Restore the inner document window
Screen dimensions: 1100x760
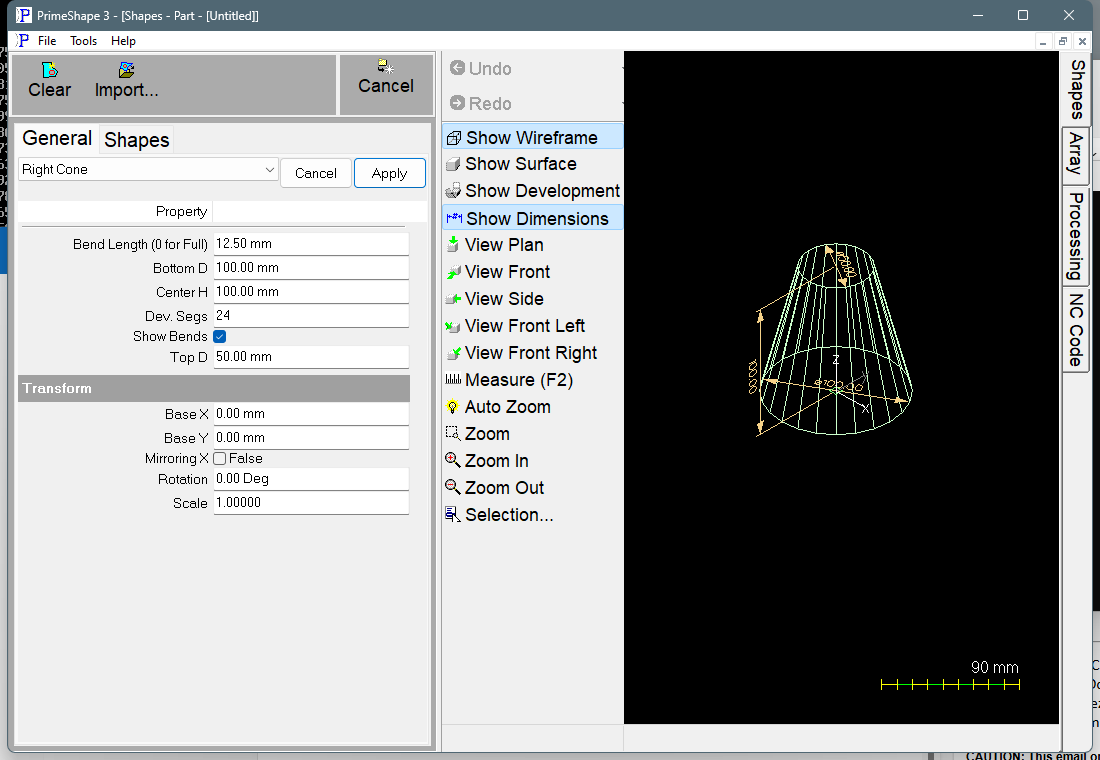(1063, 42)
